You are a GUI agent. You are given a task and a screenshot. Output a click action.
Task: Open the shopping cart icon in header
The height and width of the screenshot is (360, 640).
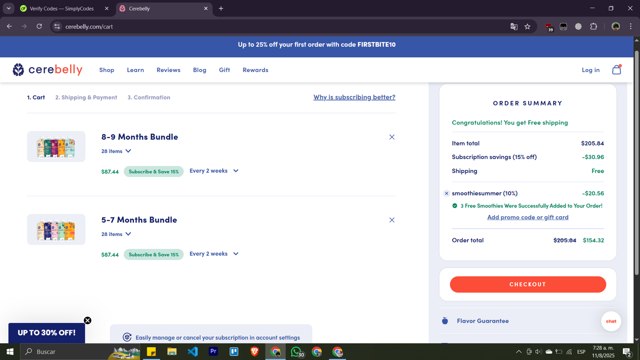click(x=616, y=70)
